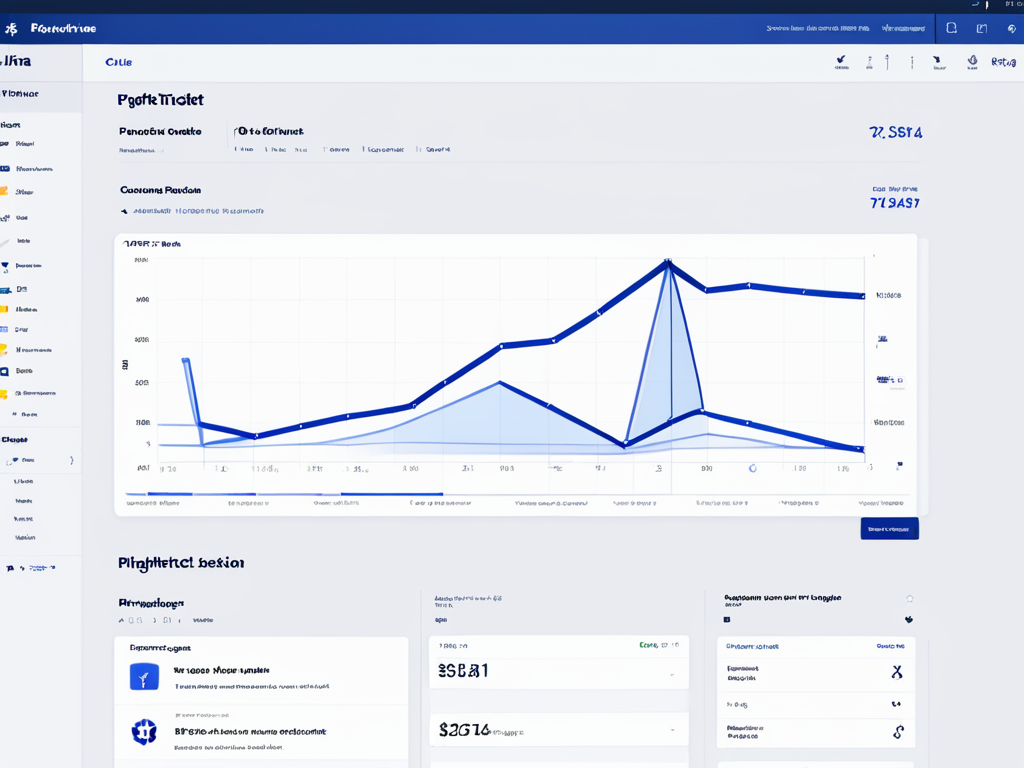This screenshot has height=768, width=1024.
Task: Click the blue square icon in first list card
Action: (x=144, y=677)
